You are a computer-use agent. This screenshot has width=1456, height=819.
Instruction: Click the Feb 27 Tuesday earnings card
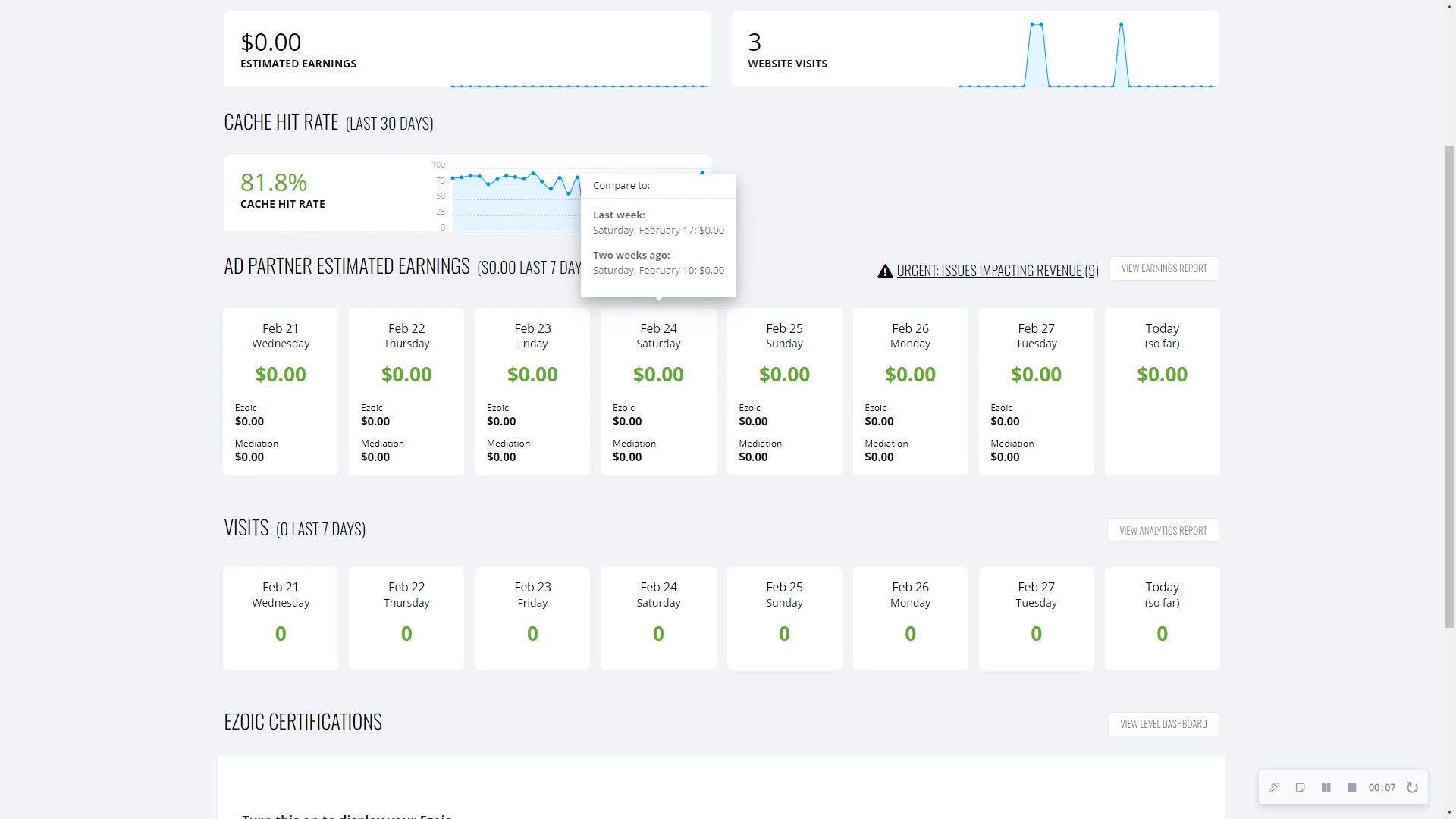1036,391
